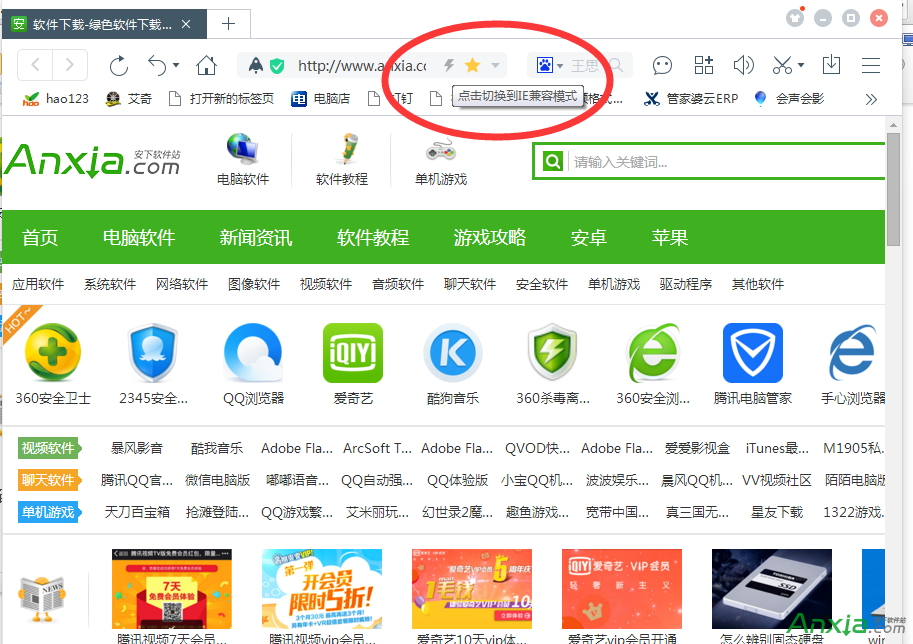The image size is (913, 644).
Task: Open a new tab with the plus button
Action: (x=229, y=24)
